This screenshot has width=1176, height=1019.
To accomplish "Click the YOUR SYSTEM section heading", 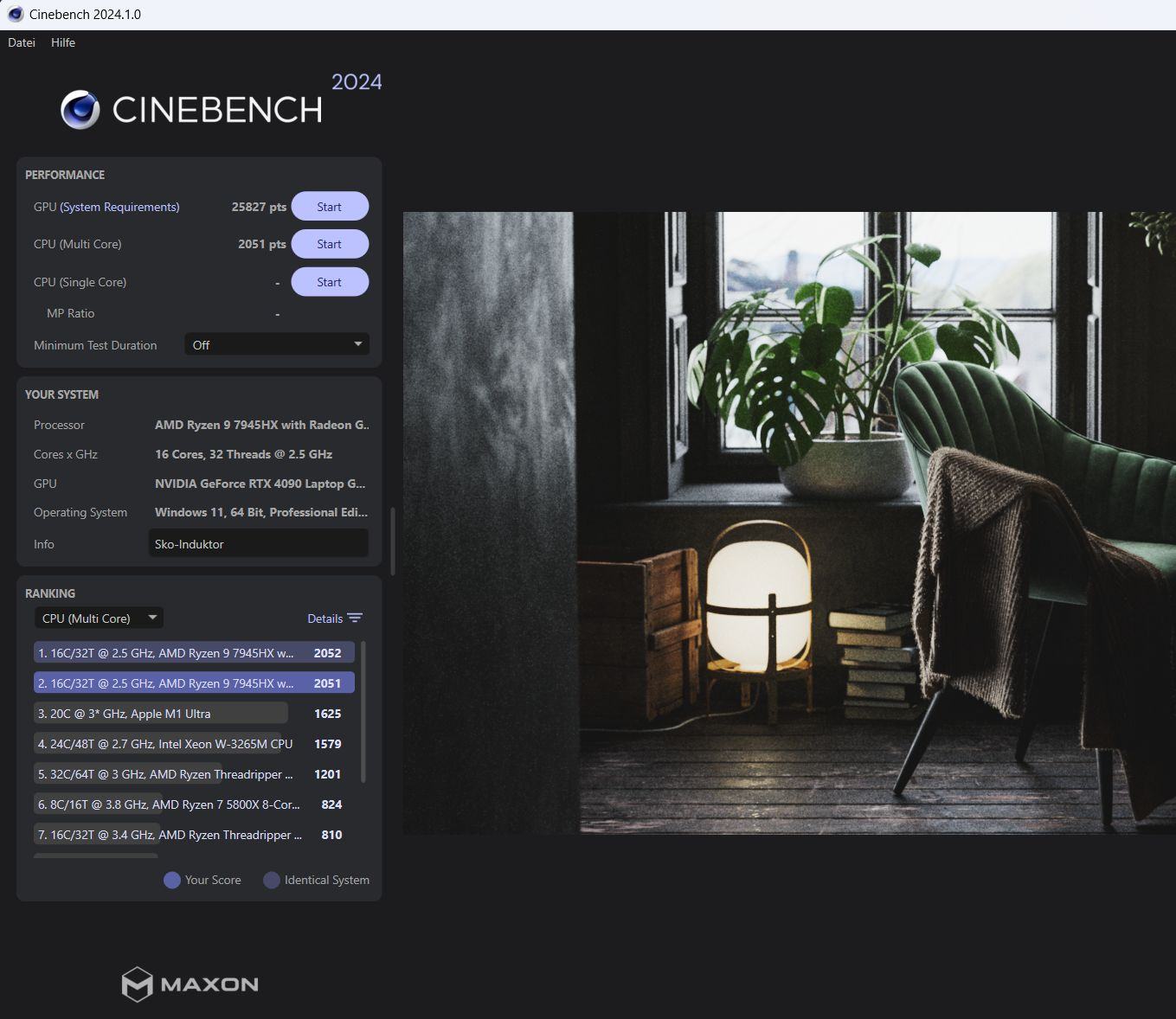I will (61, 394).
